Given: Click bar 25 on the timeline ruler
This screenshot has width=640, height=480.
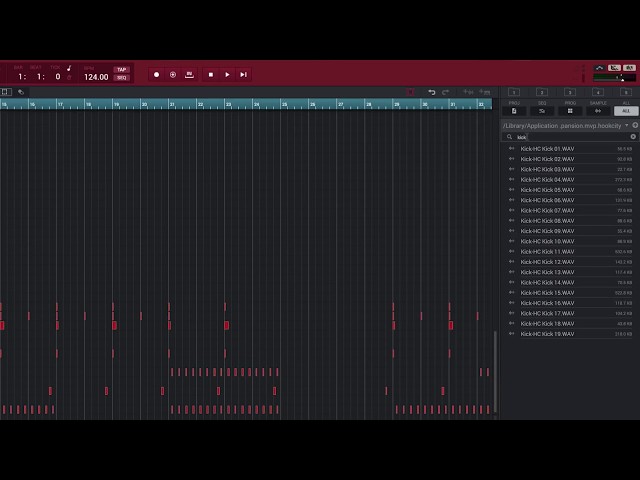Looking at the screenshot, I should [284, 104].
